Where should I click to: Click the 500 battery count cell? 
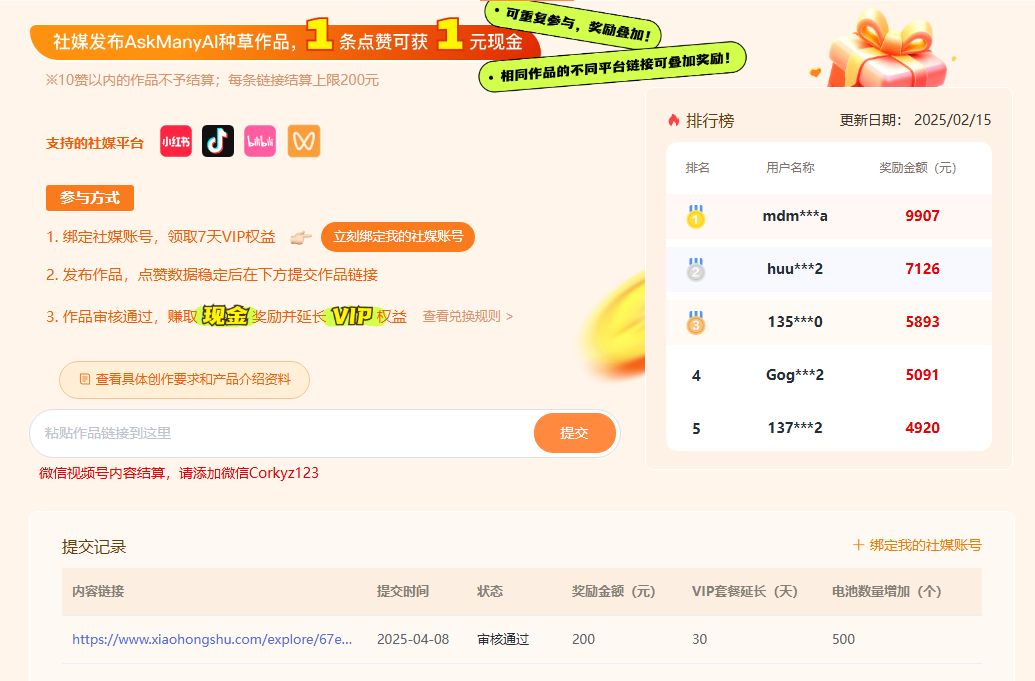click(844, 639)
